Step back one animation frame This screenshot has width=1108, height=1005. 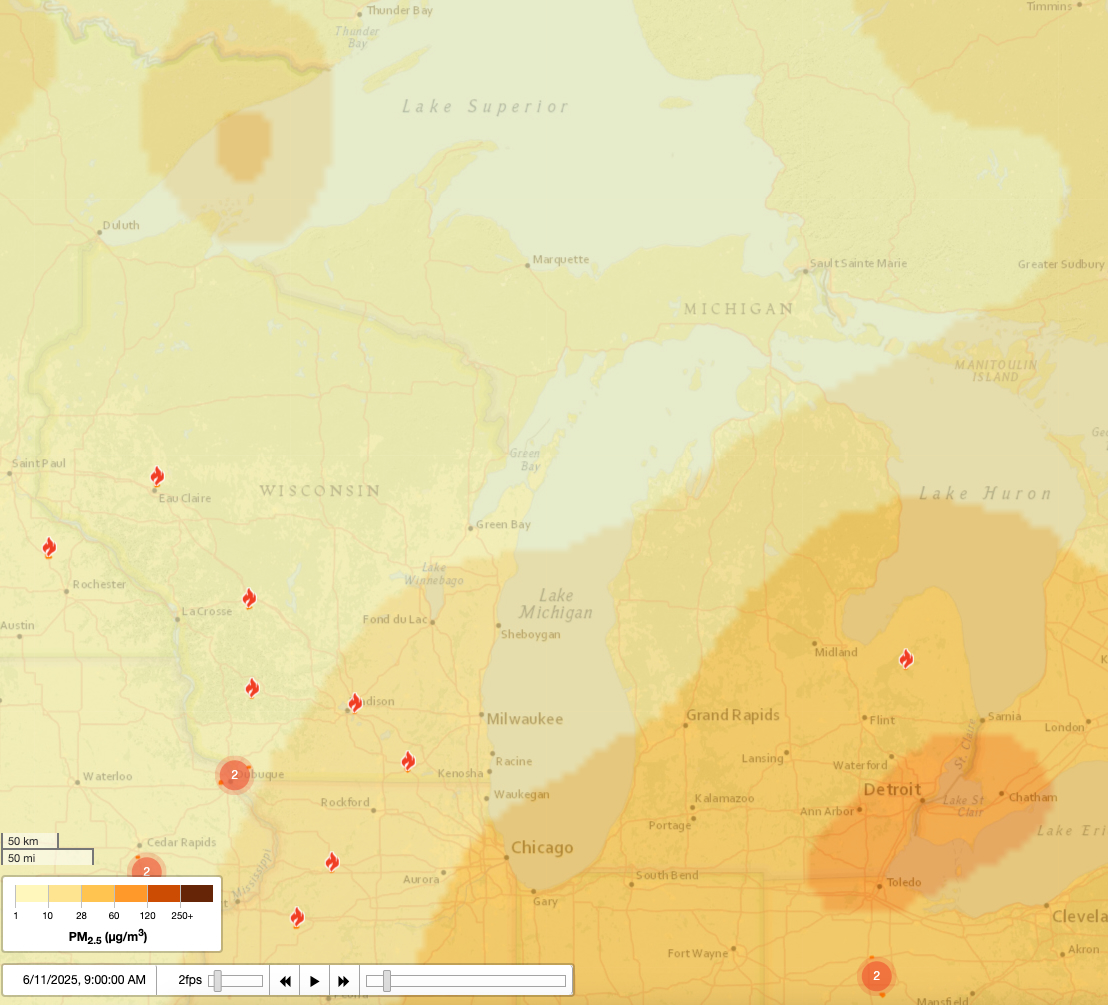tap(286, 981)
